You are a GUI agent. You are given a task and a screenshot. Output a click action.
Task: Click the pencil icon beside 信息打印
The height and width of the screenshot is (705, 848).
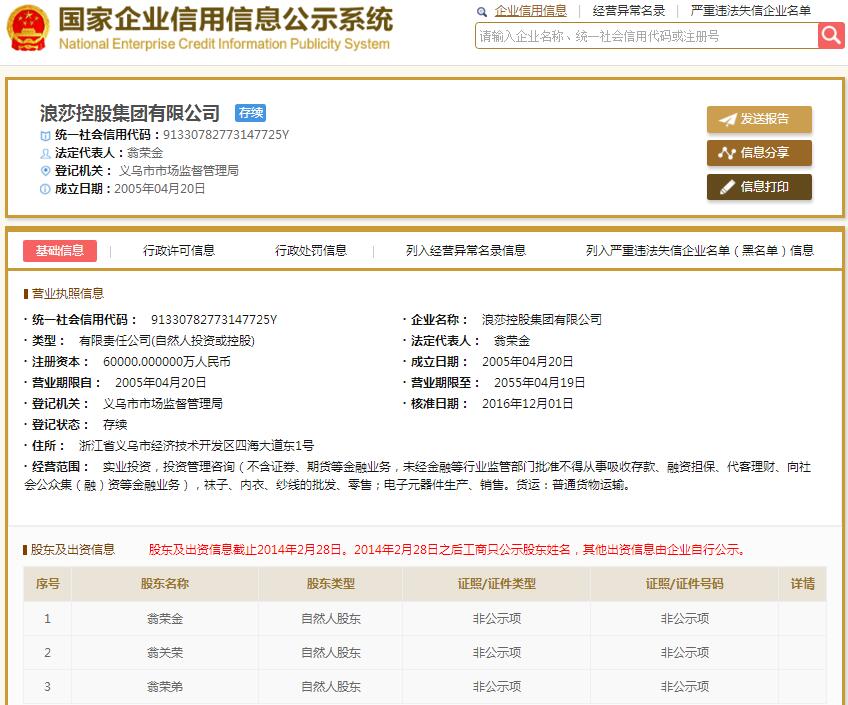727,187
